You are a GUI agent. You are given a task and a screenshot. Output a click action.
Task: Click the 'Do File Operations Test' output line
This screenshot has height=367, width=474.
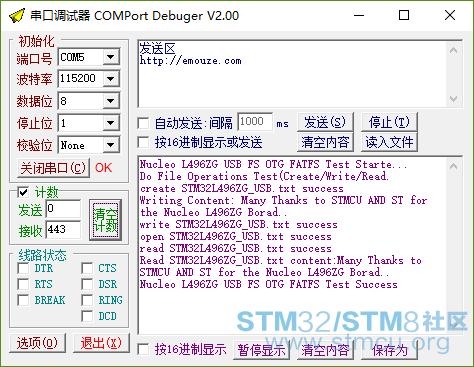pyautogui.click(x=264, y=176)
